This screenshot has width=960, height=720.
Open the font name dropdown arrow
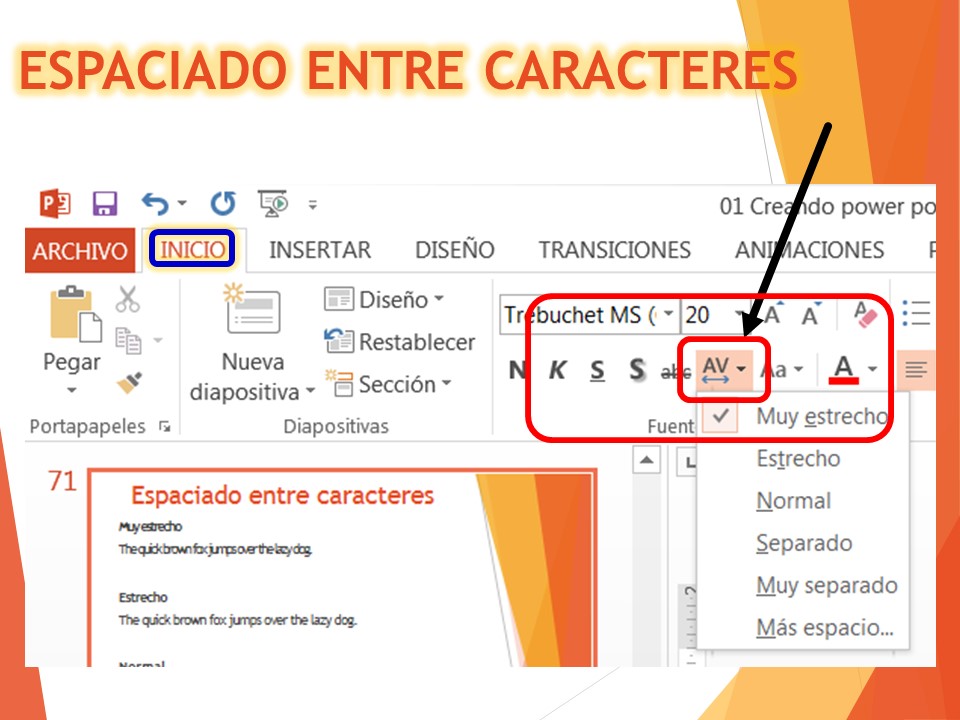pyautogui.click(x=669, y=314)
